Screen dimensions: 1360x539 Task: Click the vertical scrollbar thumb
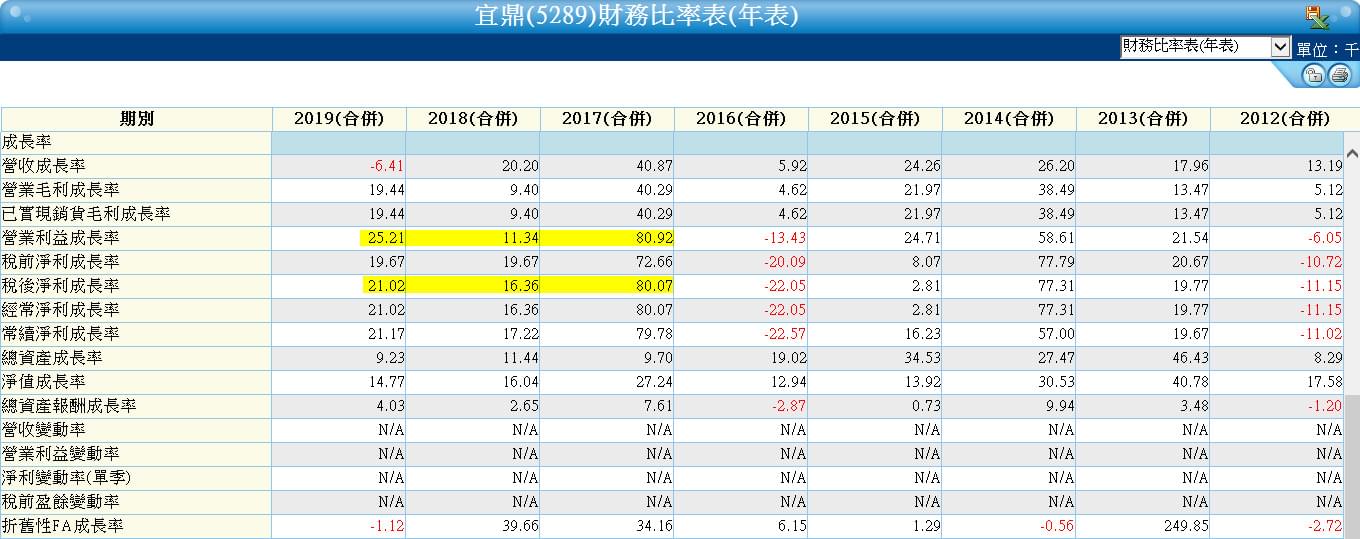click(x=1352, y=465)
